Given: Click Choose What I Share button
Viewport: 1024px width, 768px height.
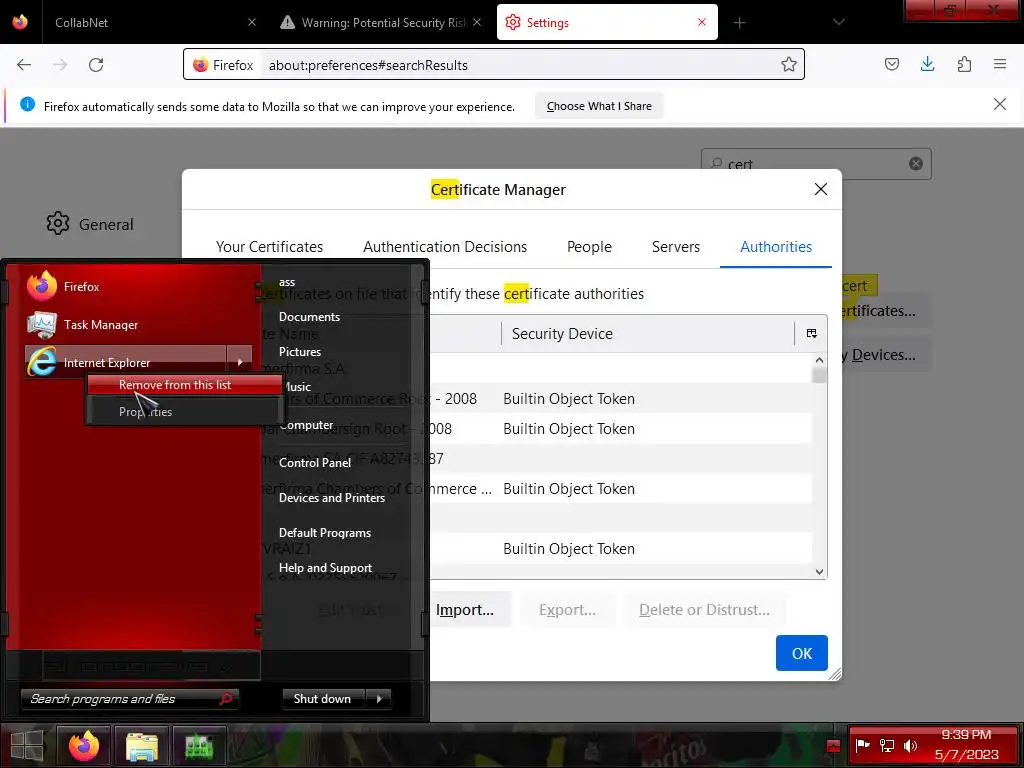Looking at the screenshot, I should (599, 106).
